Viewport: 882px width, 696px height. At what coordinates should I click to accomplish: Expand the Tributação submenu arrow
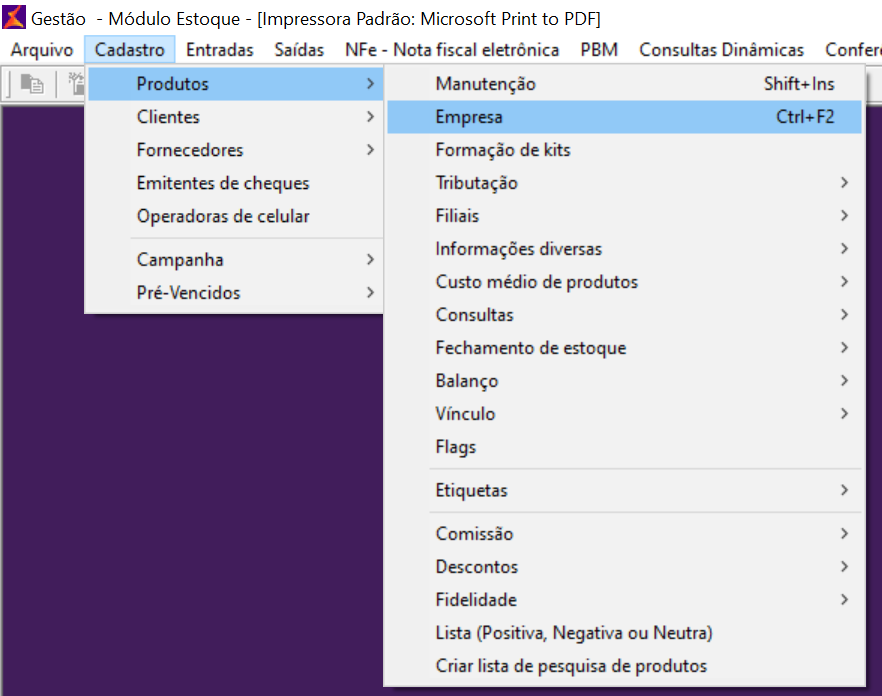tap(845, 183)
